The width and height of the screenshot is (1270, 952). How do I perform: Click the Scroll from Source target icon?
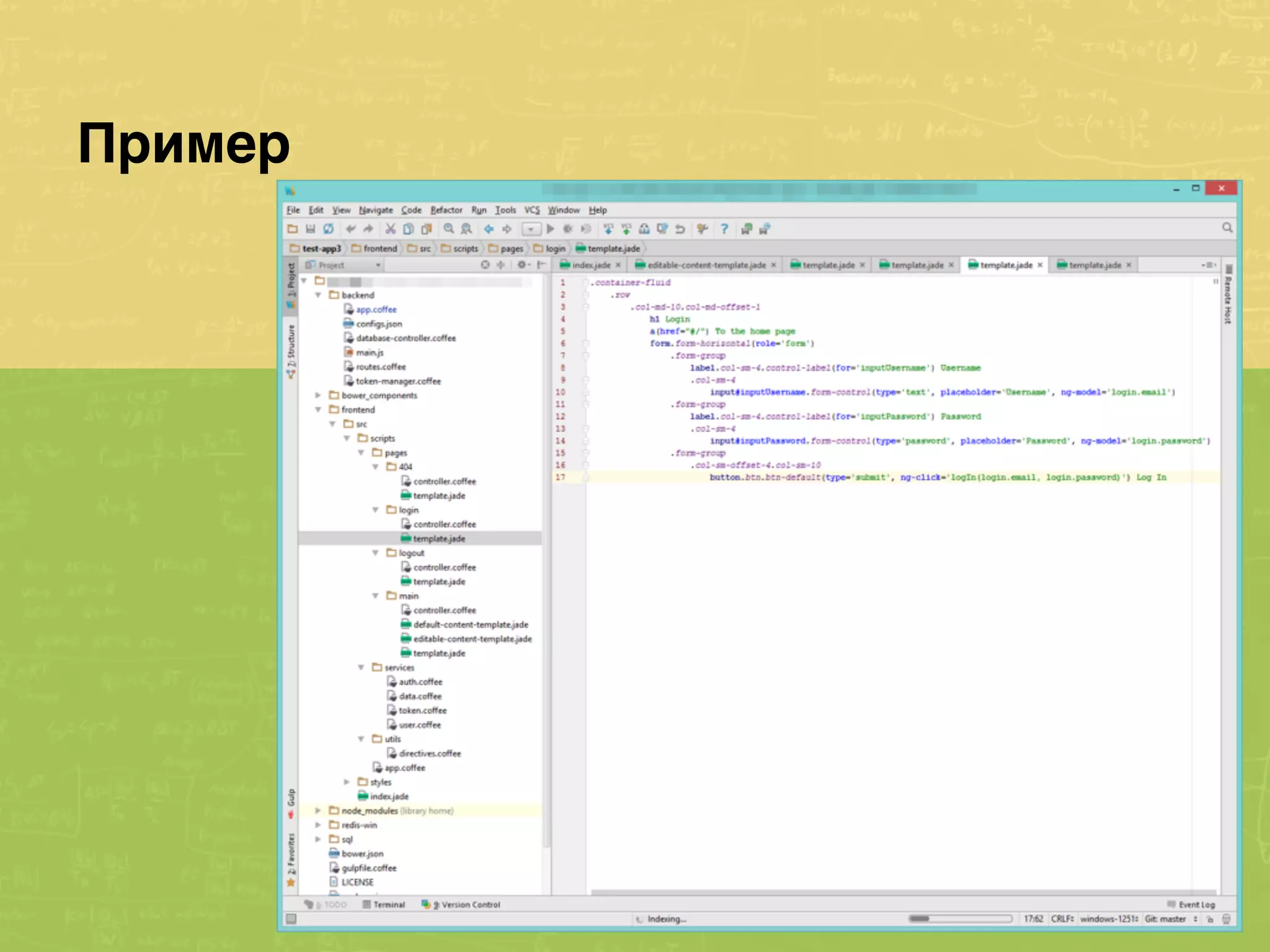(485, 265)
